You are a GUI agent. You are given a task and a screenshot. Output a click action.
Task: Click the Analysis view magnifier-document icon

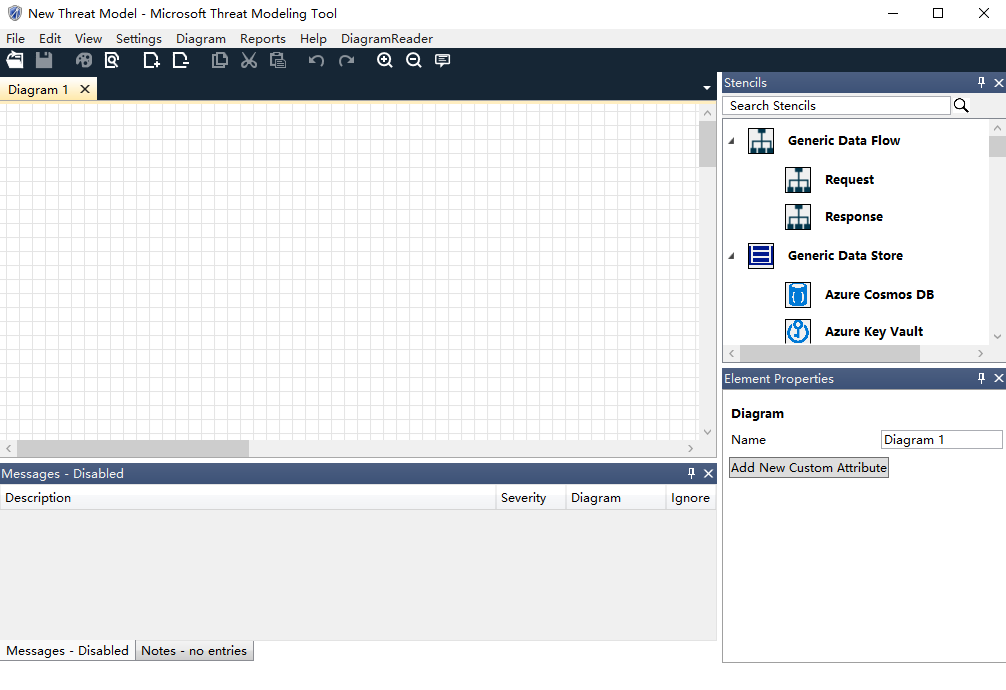click(x=112, y=61)
